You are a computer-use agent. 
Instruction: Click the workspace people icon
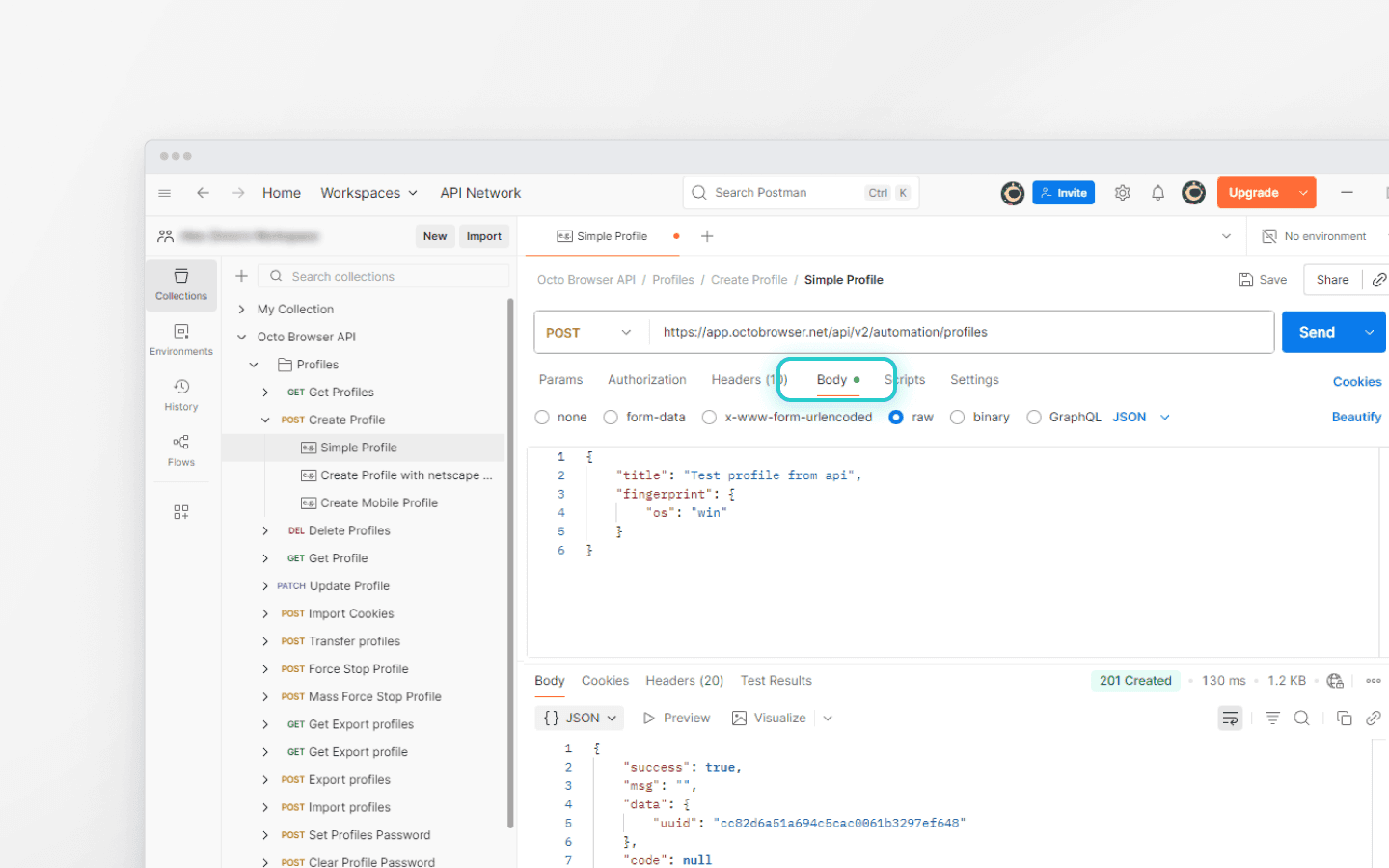tap(166, 236)
